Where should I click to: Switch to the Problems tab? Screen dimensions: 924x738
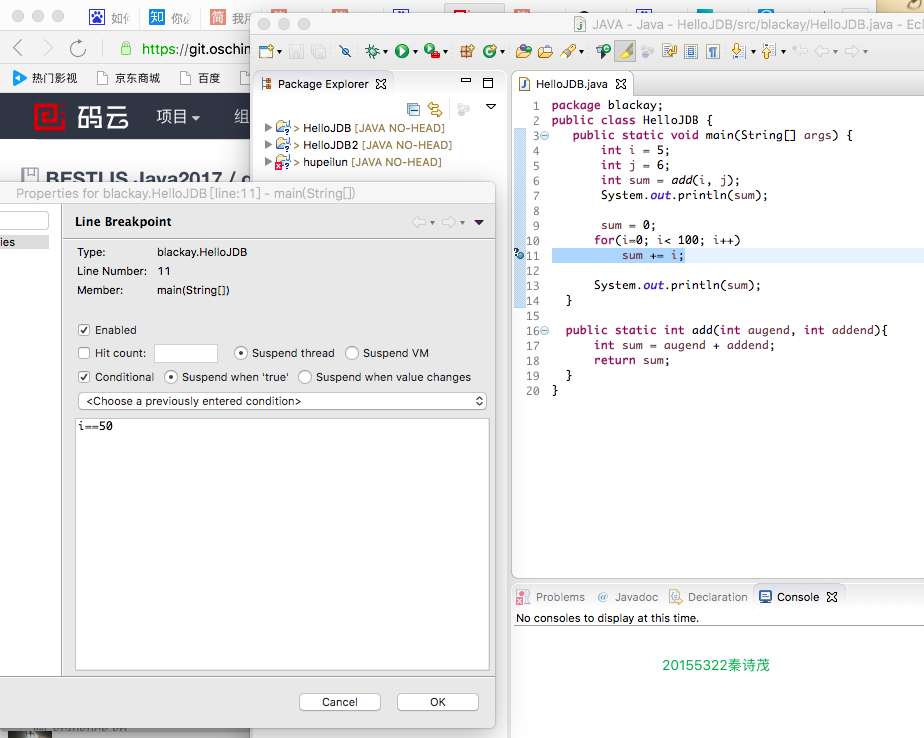550,597
